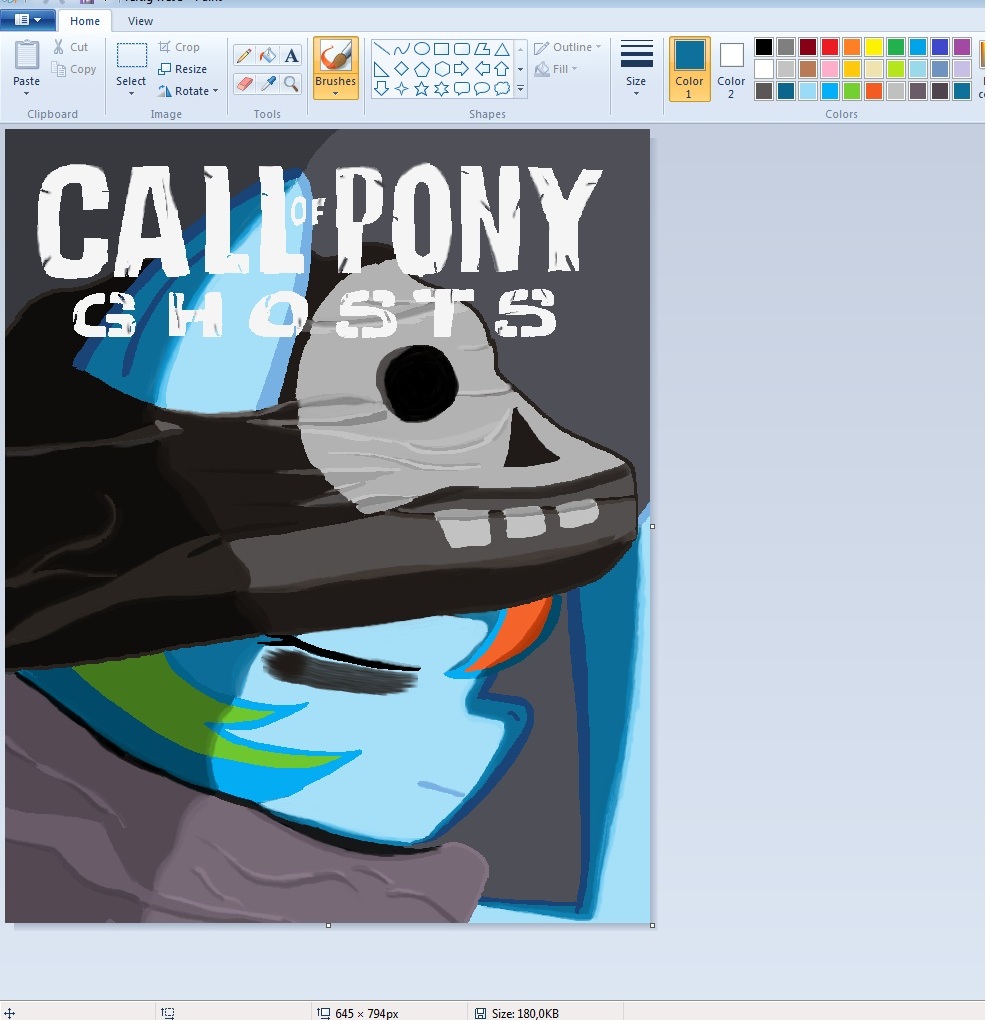Choose the Four-point star shape
Screen dimensions: 987x1020
tap(401, 88)
